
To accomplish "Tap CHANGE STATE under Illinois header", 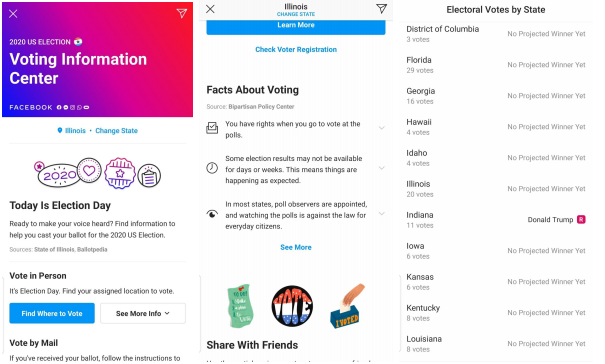I will (296, 14).
